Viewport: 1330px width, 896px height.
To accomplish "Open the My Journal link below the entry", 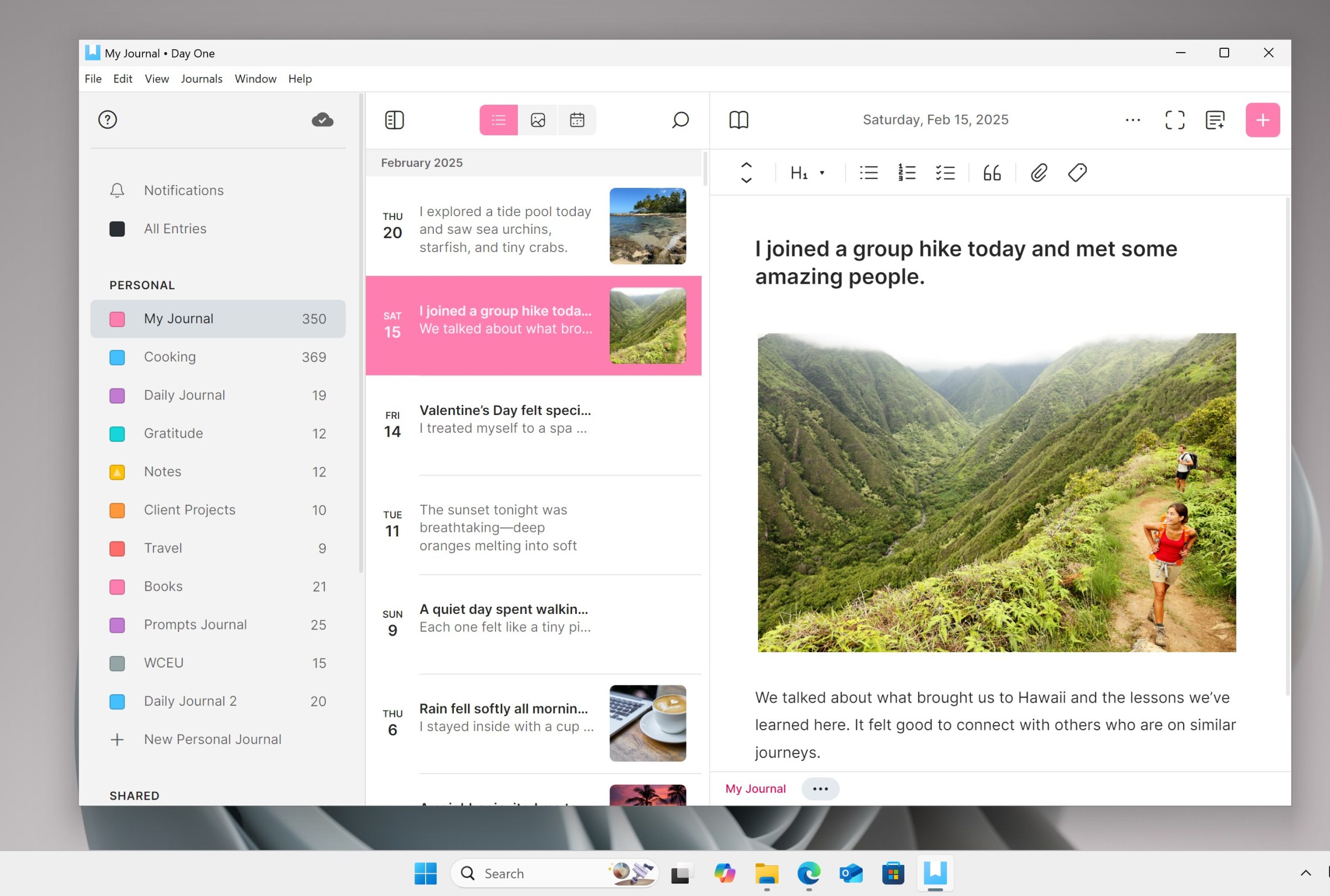I will [x=755, y=789].
